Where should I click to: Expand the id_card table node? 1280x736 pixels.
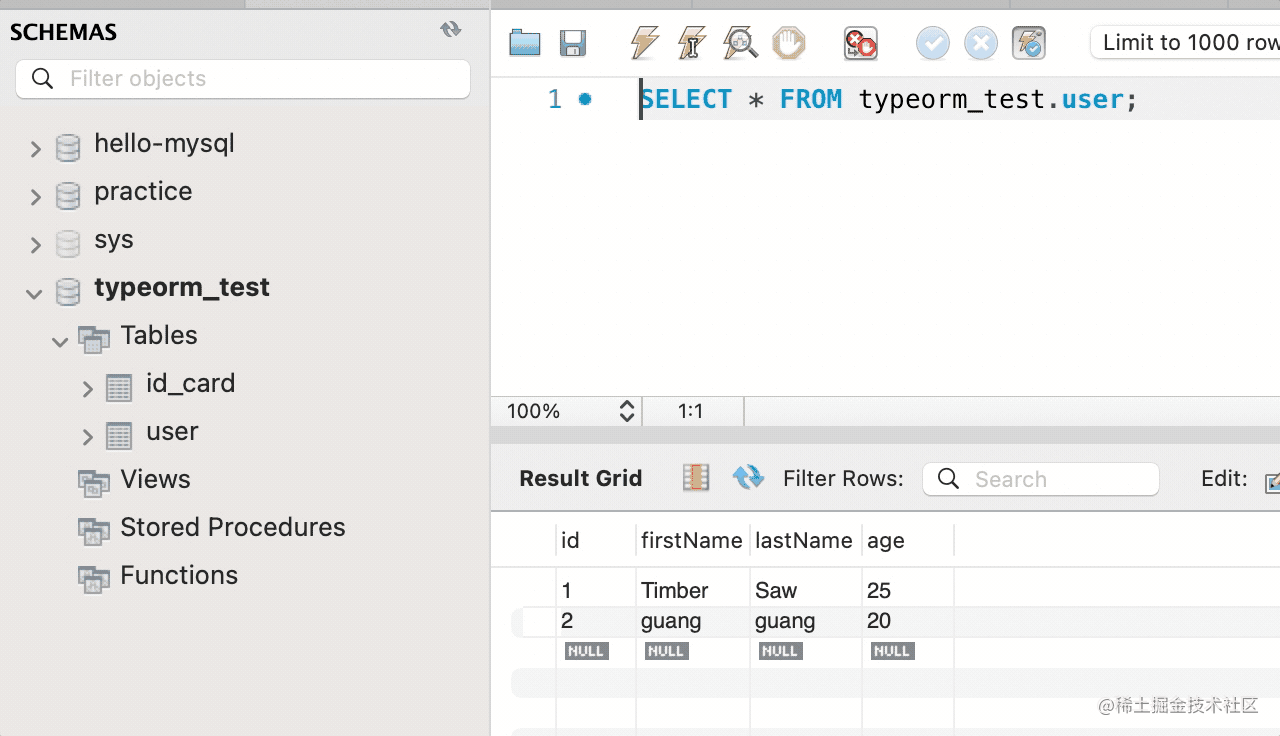coord(88,389)
